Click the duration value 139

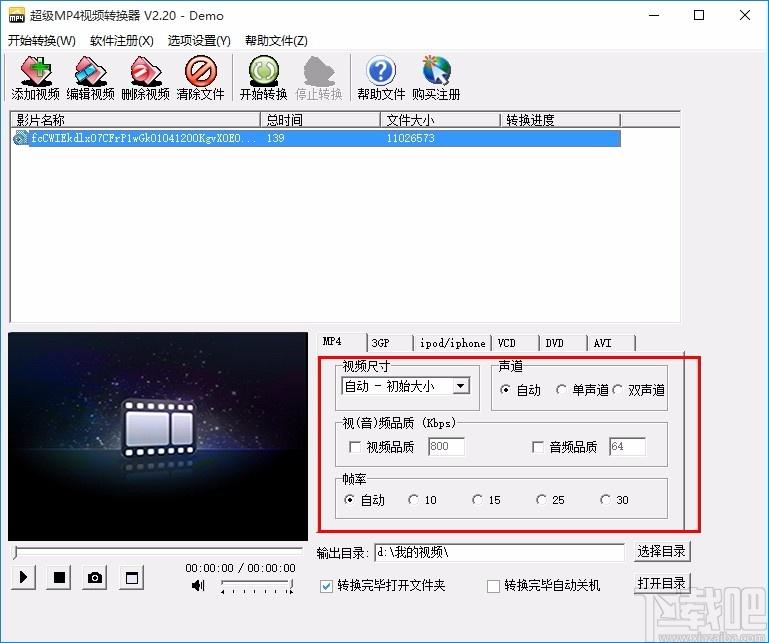[276, 138]
